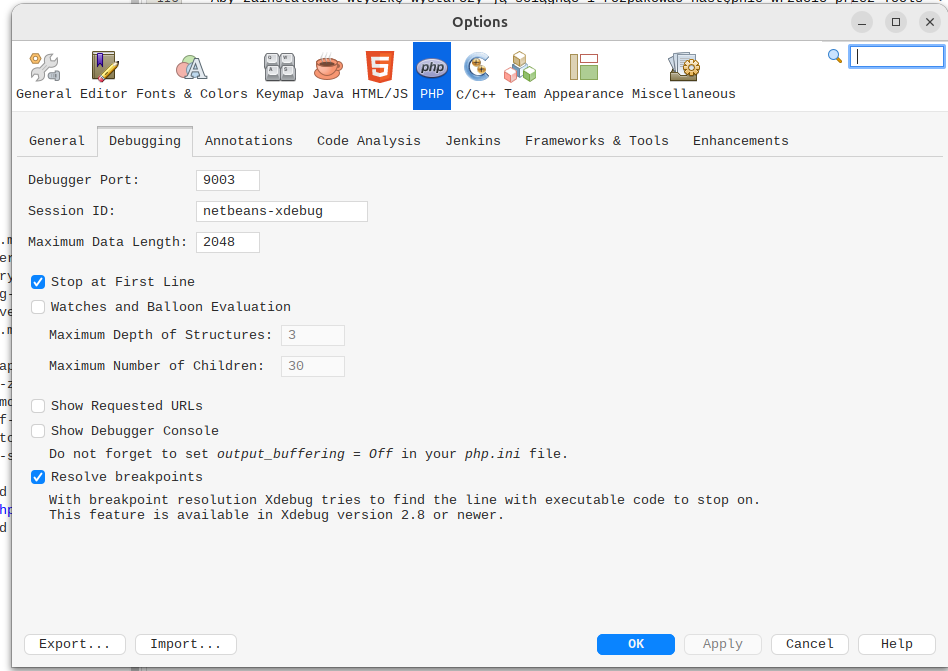Select the Java options category
The height and width of the screenshot is (671, 948).
pos(328,76)
